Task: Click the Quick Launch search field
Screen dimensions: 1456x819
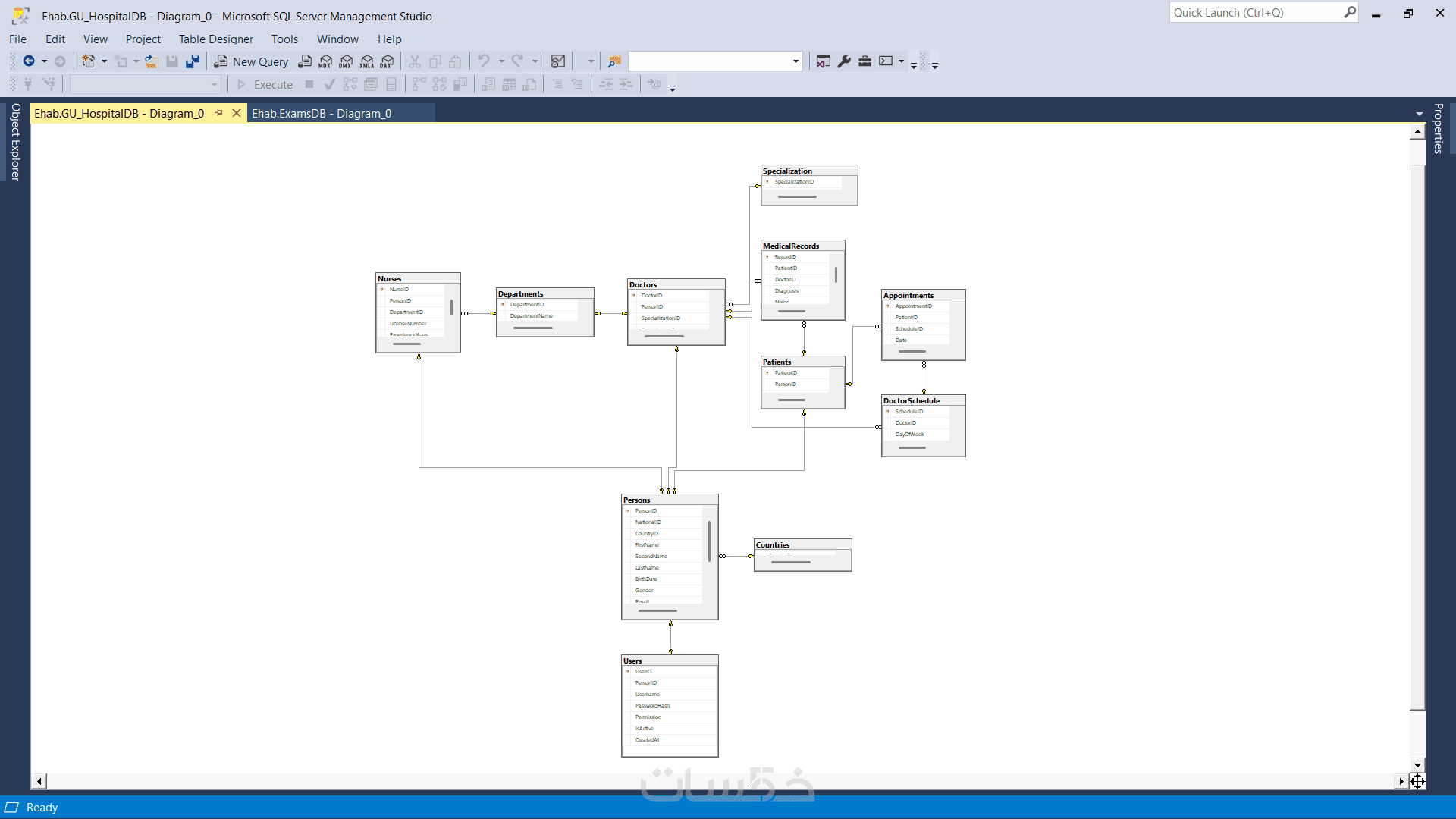Action: [x=1255, y=13]
